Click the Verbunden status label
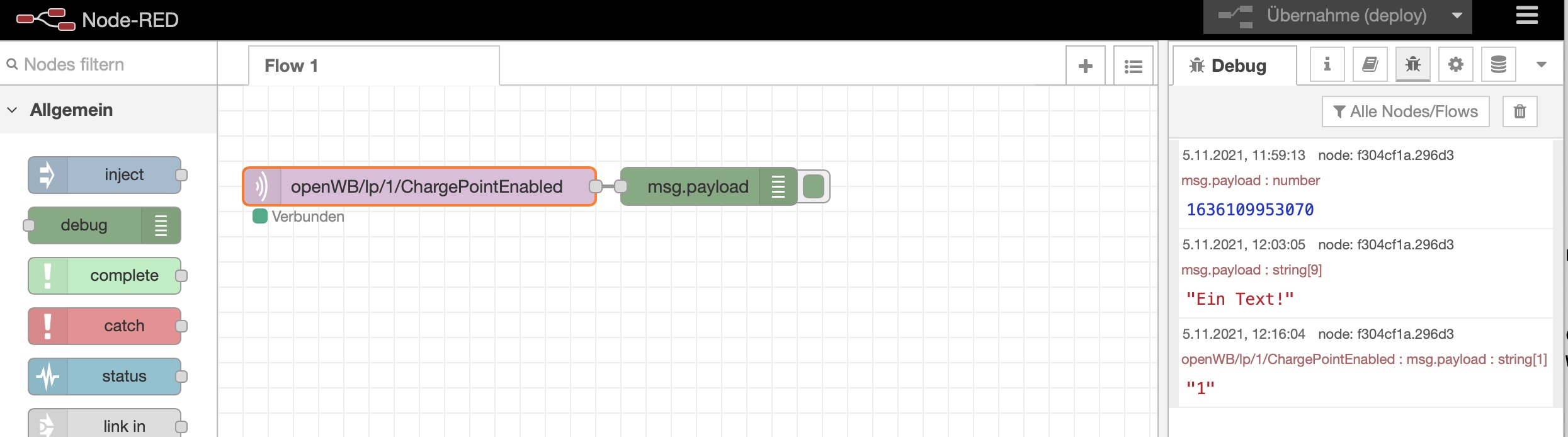1568x437 pixels. coord(308,217)
